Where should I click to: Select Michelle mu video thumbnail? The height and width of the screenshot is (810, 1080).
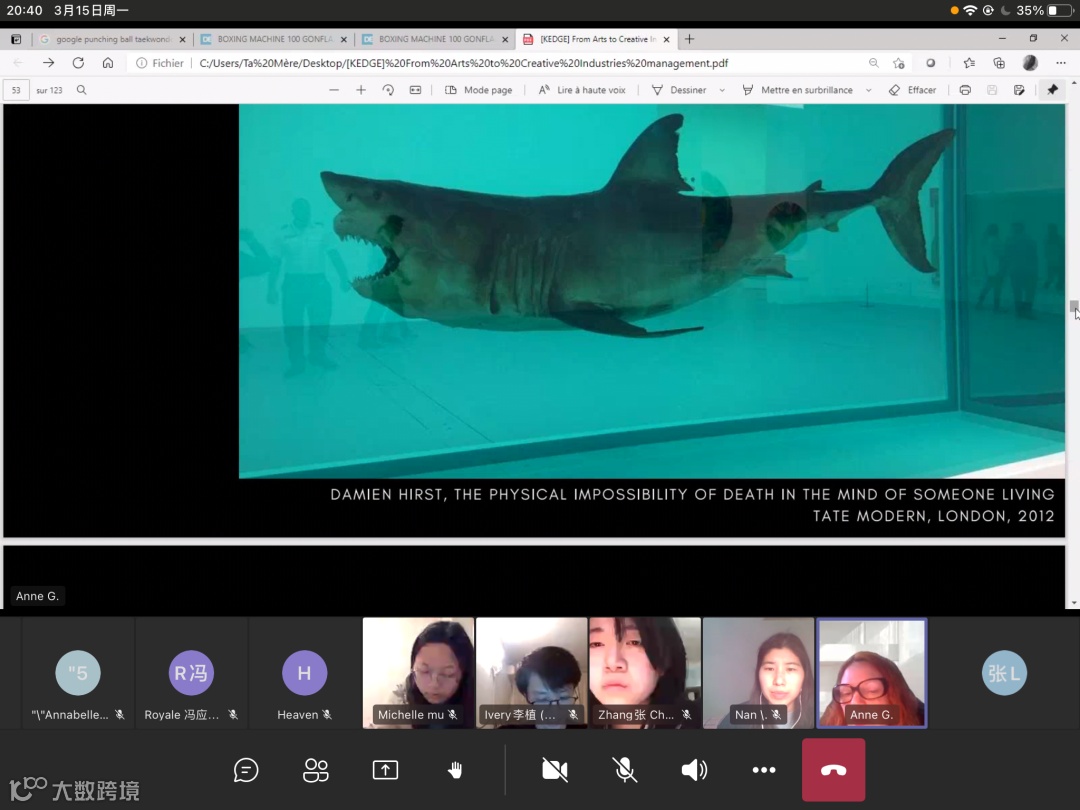coord(418,672)
